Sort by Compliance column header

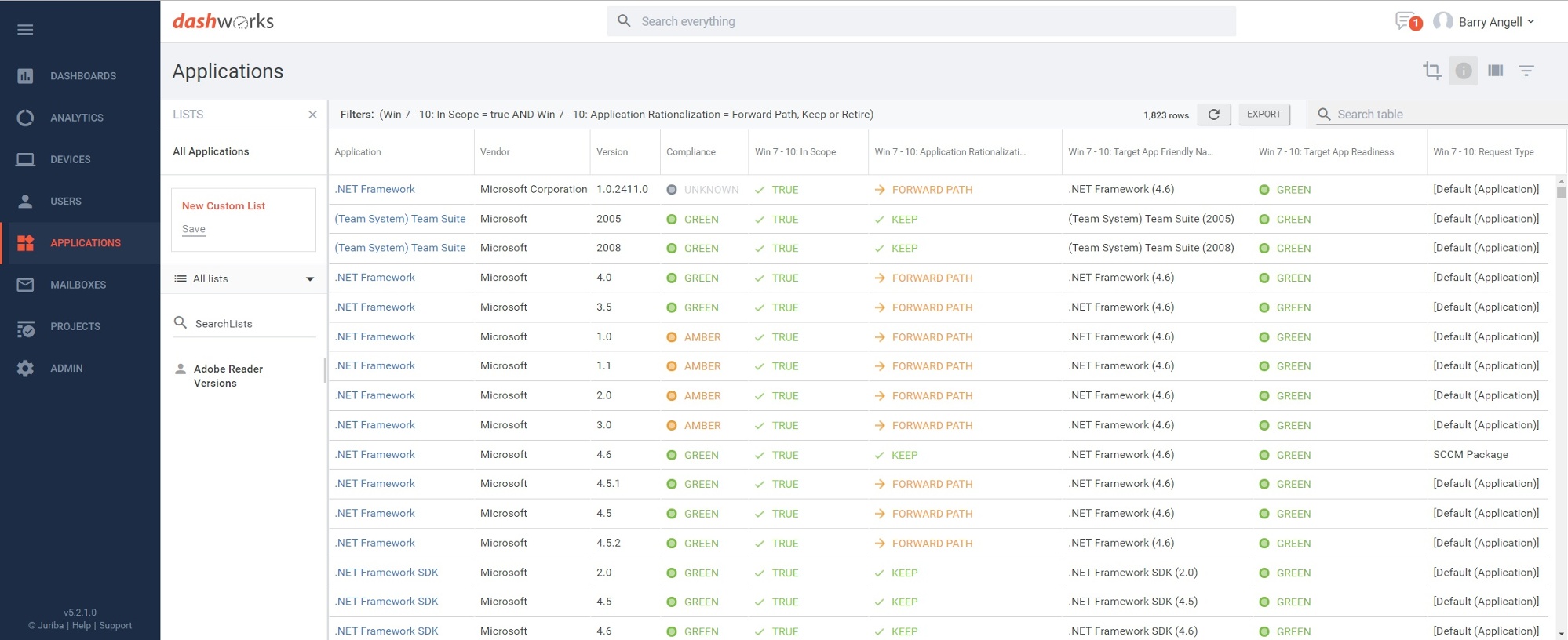tap(691, 152)
